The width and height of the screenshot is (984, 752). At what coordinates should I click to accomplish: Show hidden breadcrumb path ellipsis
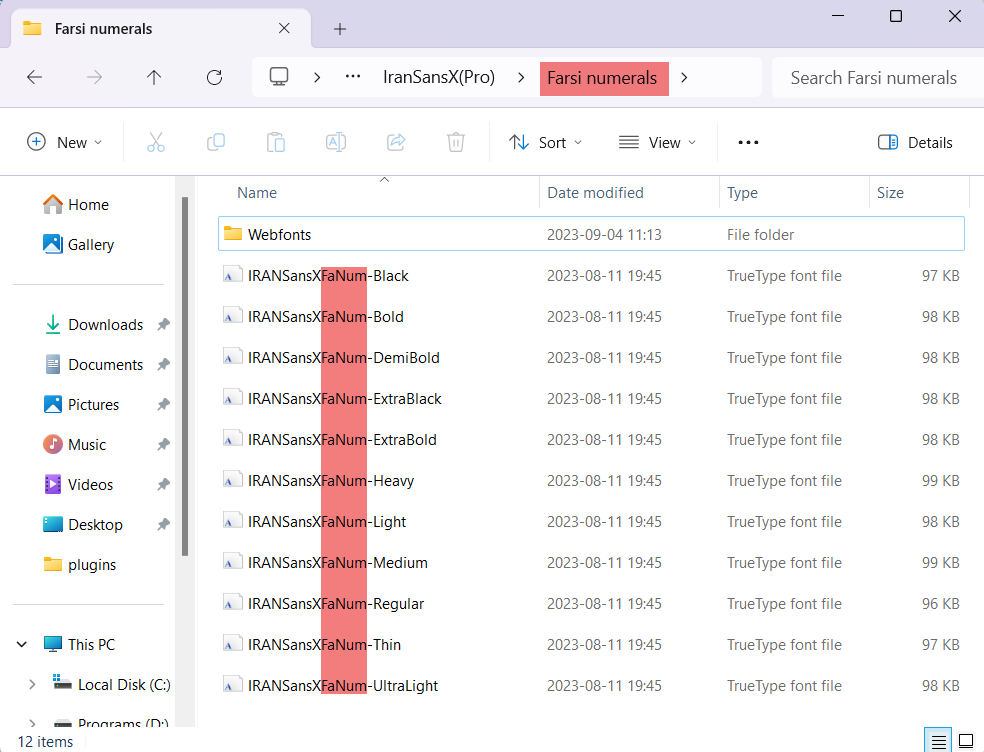(x=353, y=77)
